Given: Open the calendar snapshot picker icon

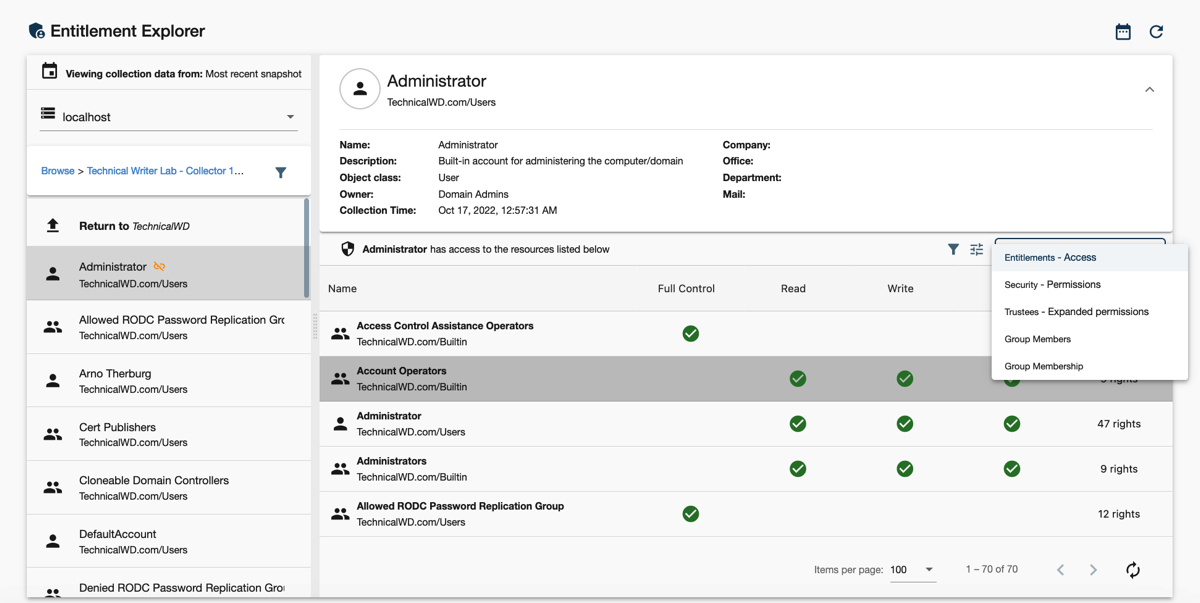Looking at the screenshot, I should 1123,32.
